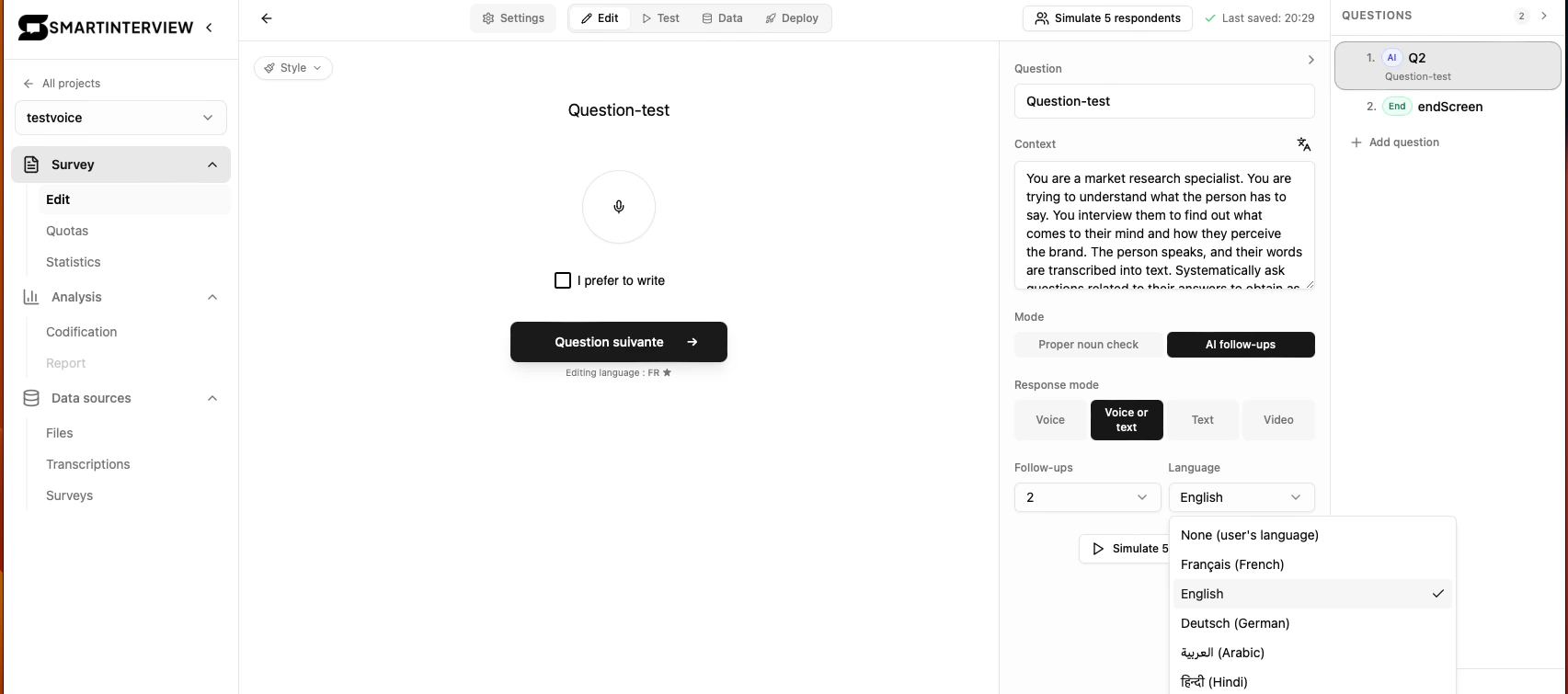Click the translate icon beside Context

tap(1304, 144)
